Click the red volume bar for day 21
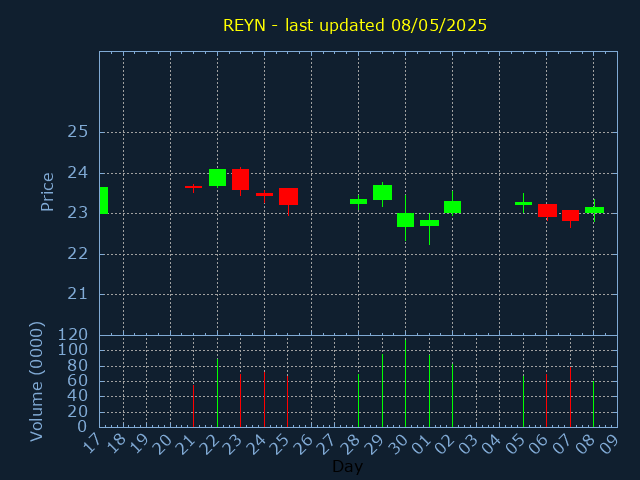The height and width of the screenshot is (480, 640). point(193,406)
